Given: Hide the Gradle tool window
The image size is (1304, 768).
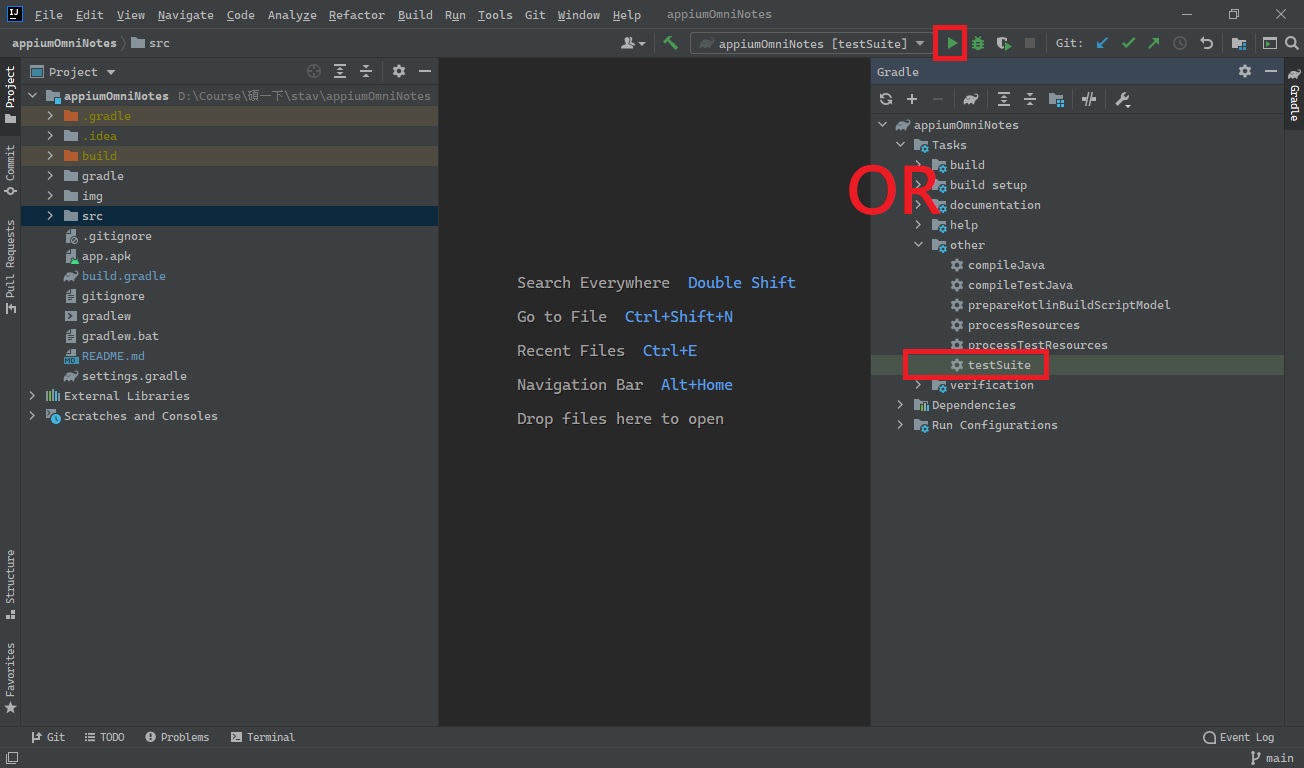Looking at the screenshot, I should point(1271,71).
